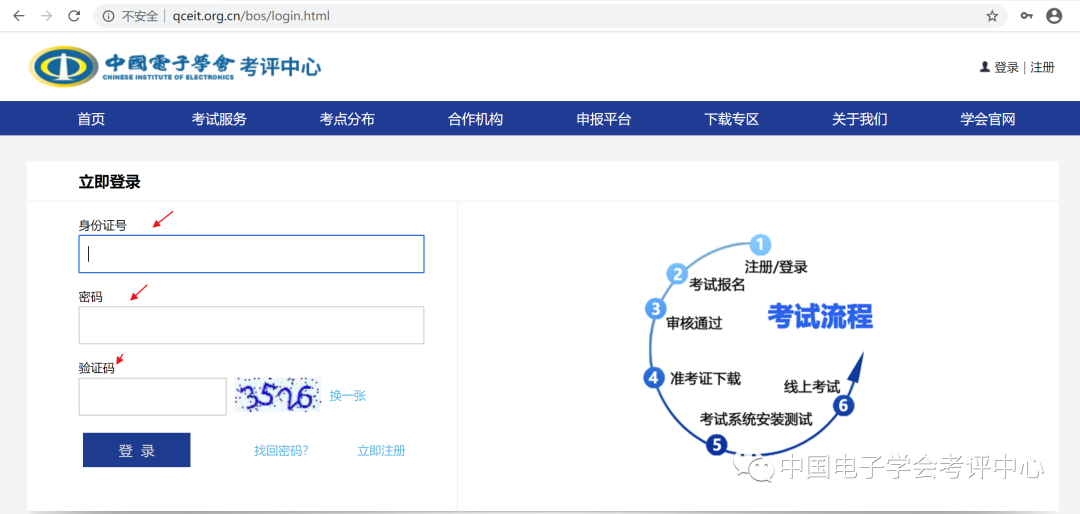Open the site info icon beside 不安全

tap(108, 16)
